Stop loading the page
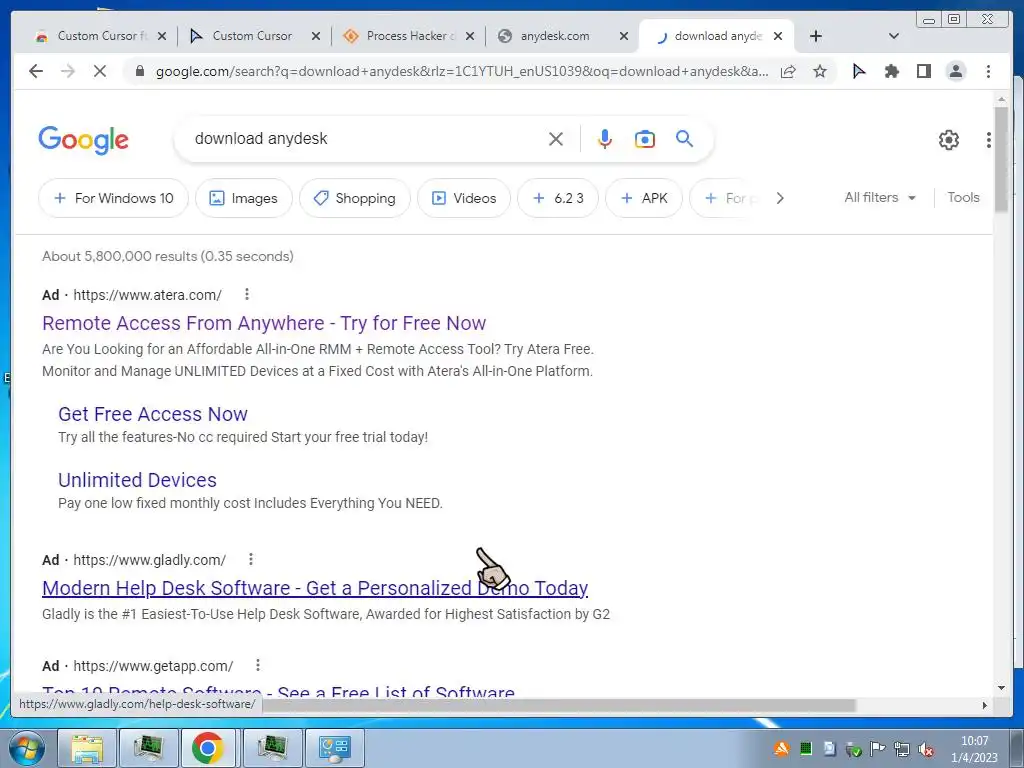The width and height of the screenshot is (1024, 768). (100, 71)
